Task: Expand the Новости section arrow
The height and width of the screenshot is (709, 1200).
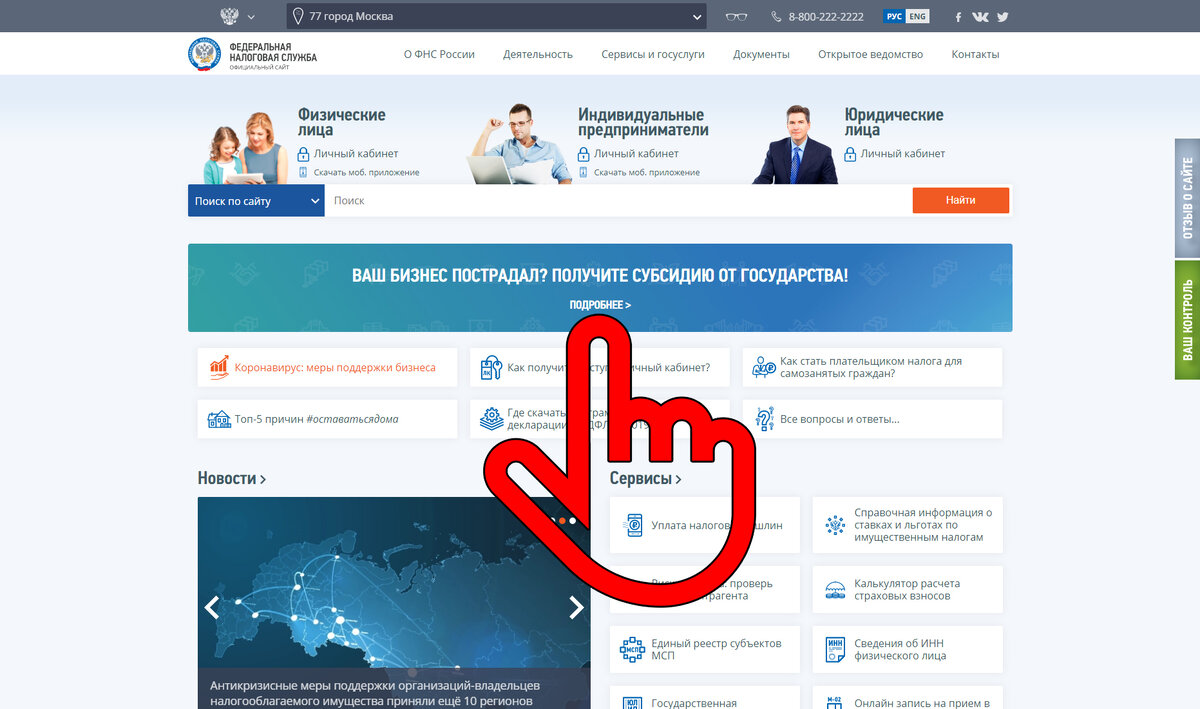Action: (263, 480)
